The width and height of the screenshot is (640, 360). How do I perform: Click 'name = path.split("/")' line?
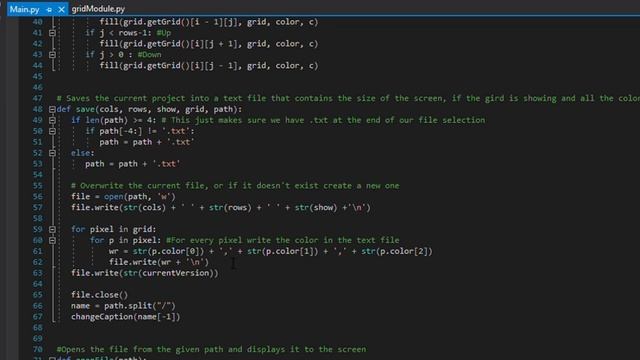pos(123,306)
